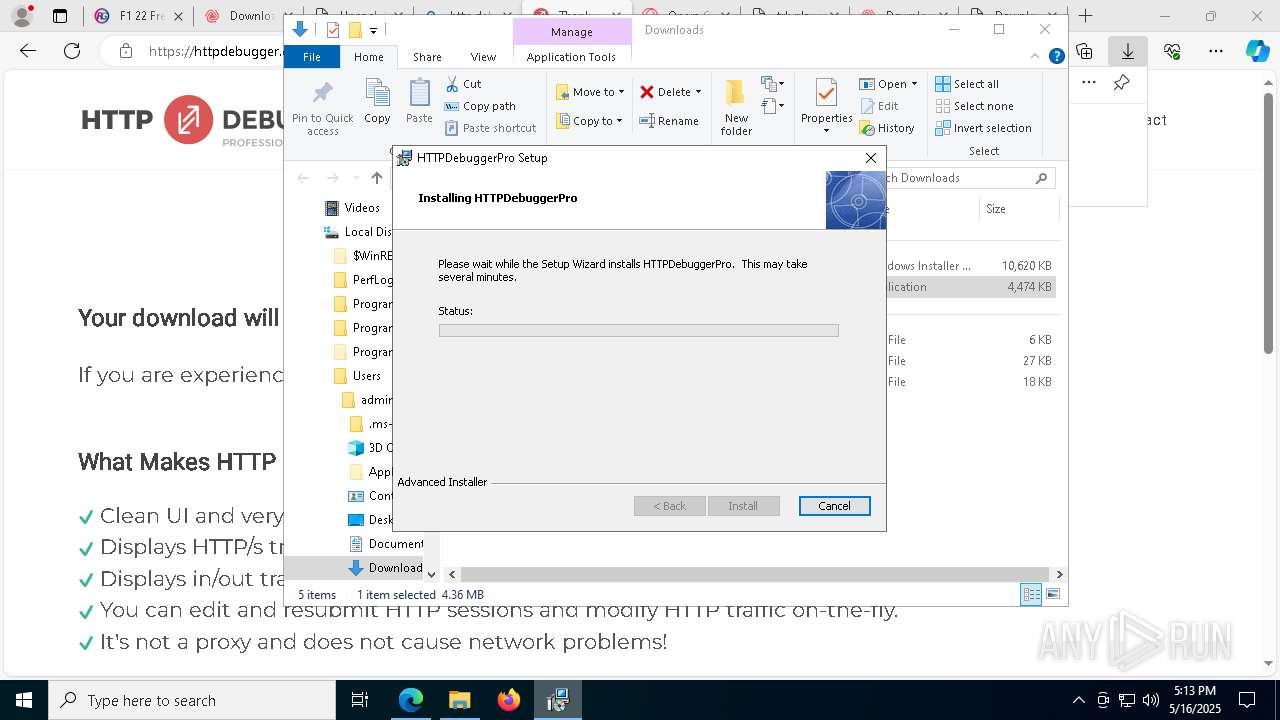
Task: Click Select none in ribbon
Action: click(974, 106)
